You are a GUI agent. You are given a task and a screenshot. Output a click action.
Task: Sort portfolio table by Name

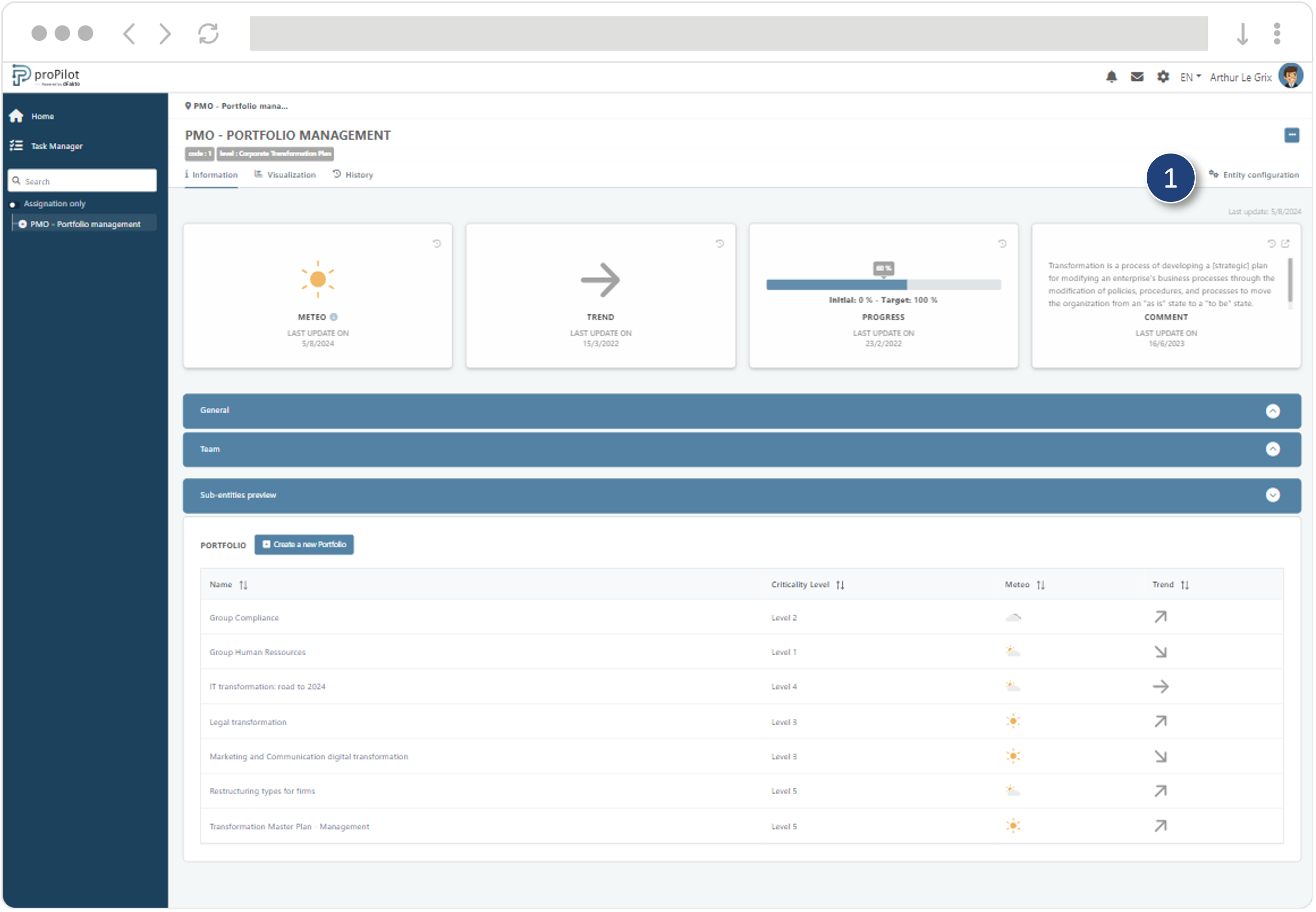click(243, 585)
